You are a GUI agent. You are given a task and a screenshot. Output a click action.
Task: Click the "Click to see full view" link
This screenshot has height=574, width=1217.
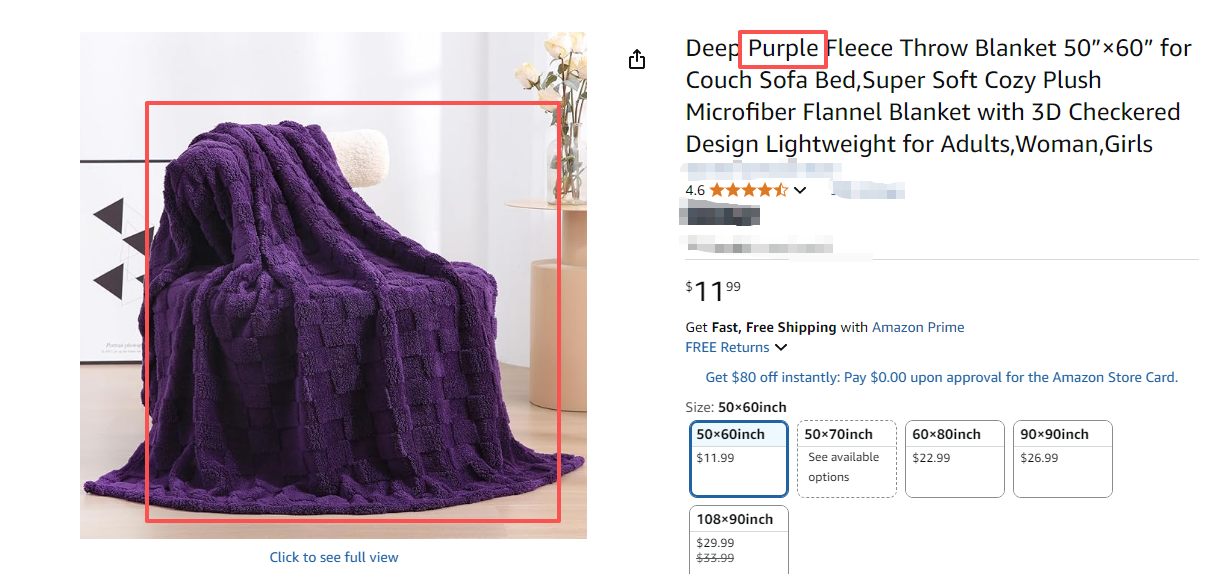(334, 557)
